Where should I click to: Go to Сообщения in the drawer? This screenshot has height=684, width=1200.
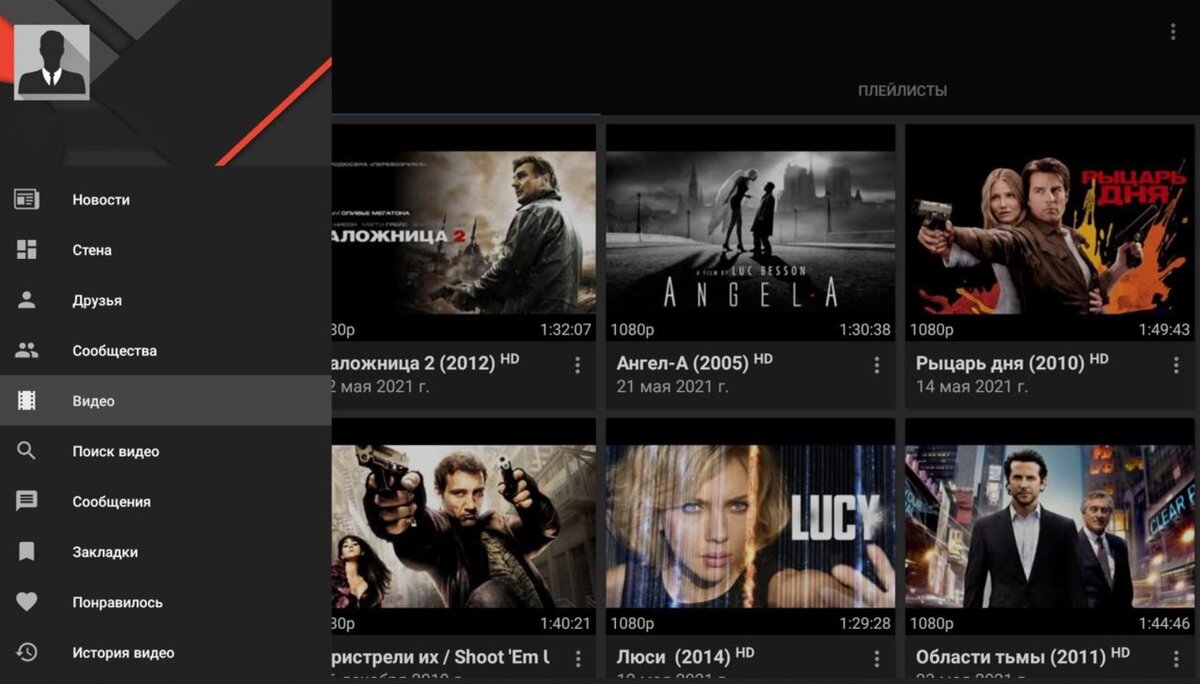coord(165,502)
